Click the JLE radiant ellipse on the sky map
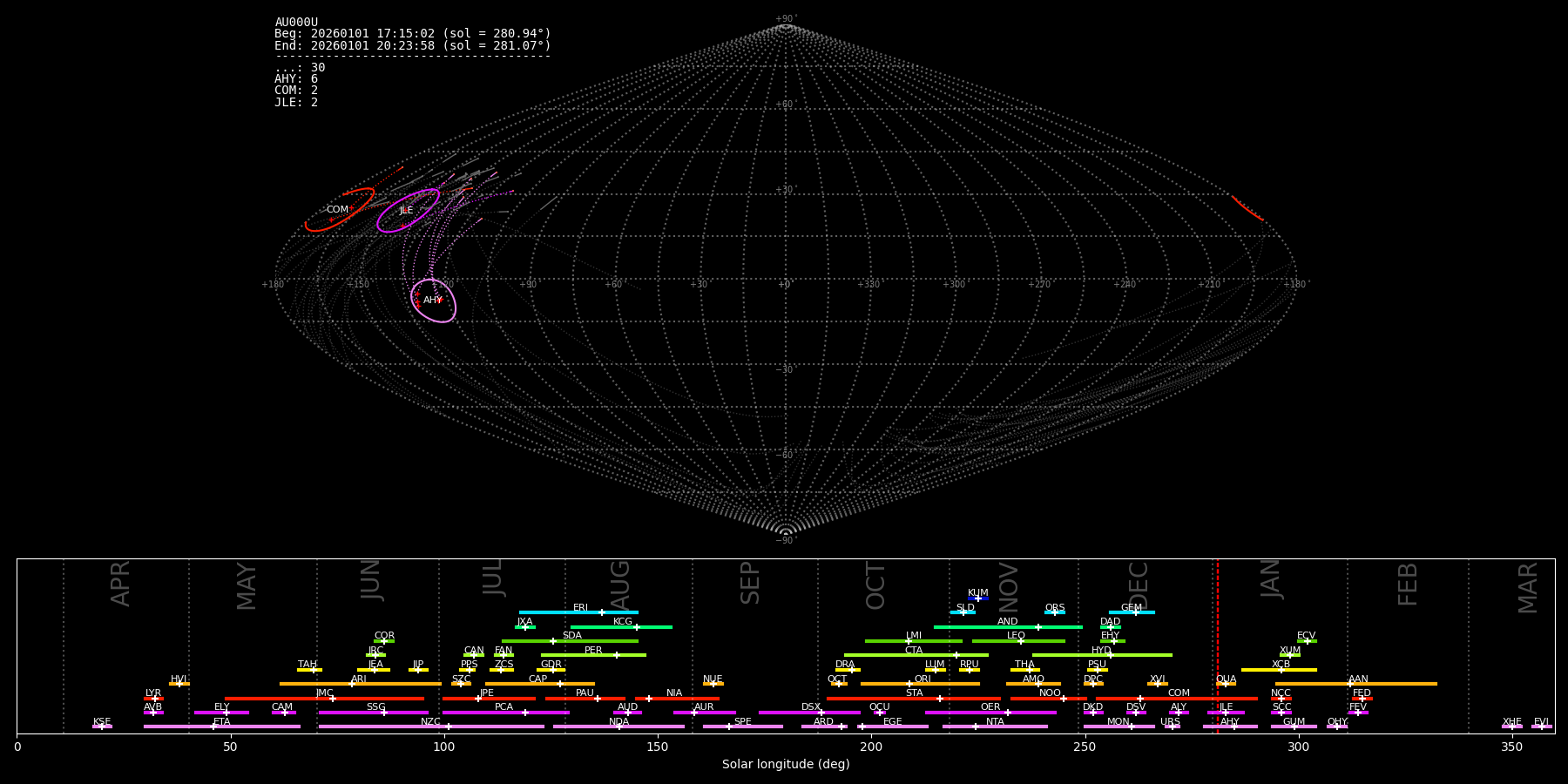The image size is (1568, 784). [408, 211]
